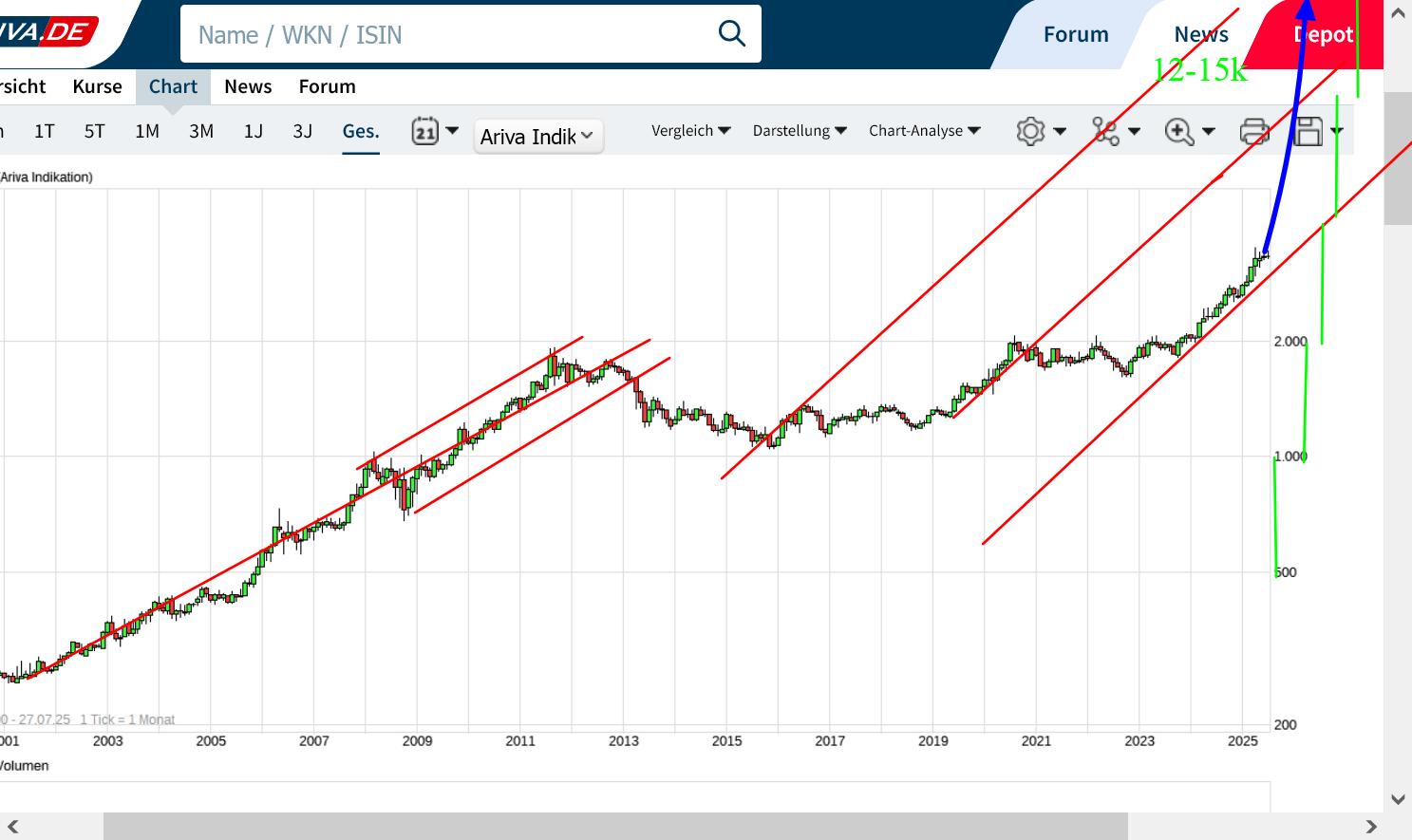This screenshot has width=1412, height=840.
Task: Open the Depot tab in top header
Action: [1323, 34]
